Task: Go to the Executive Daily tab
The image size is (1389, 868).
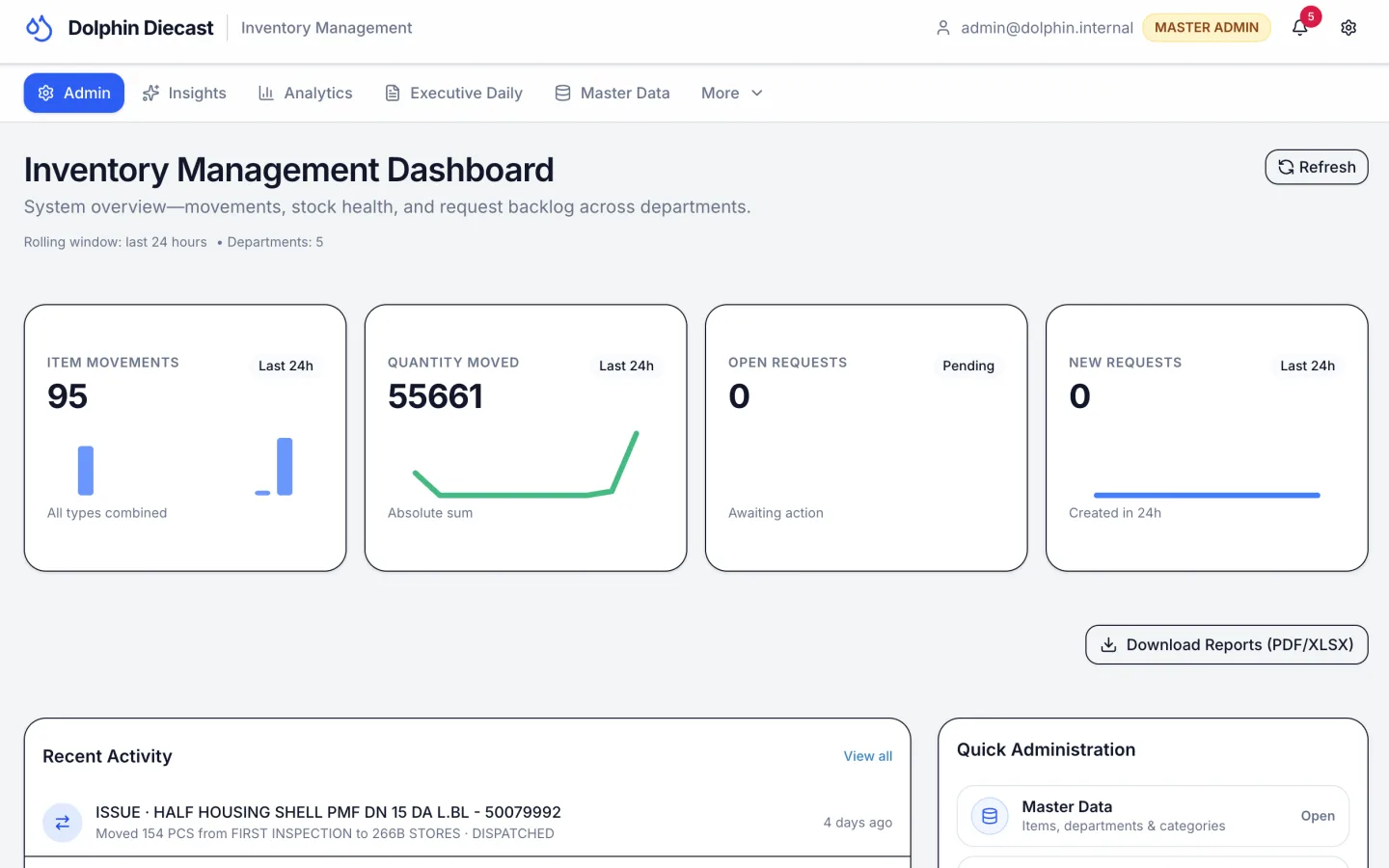Action: 453,93
